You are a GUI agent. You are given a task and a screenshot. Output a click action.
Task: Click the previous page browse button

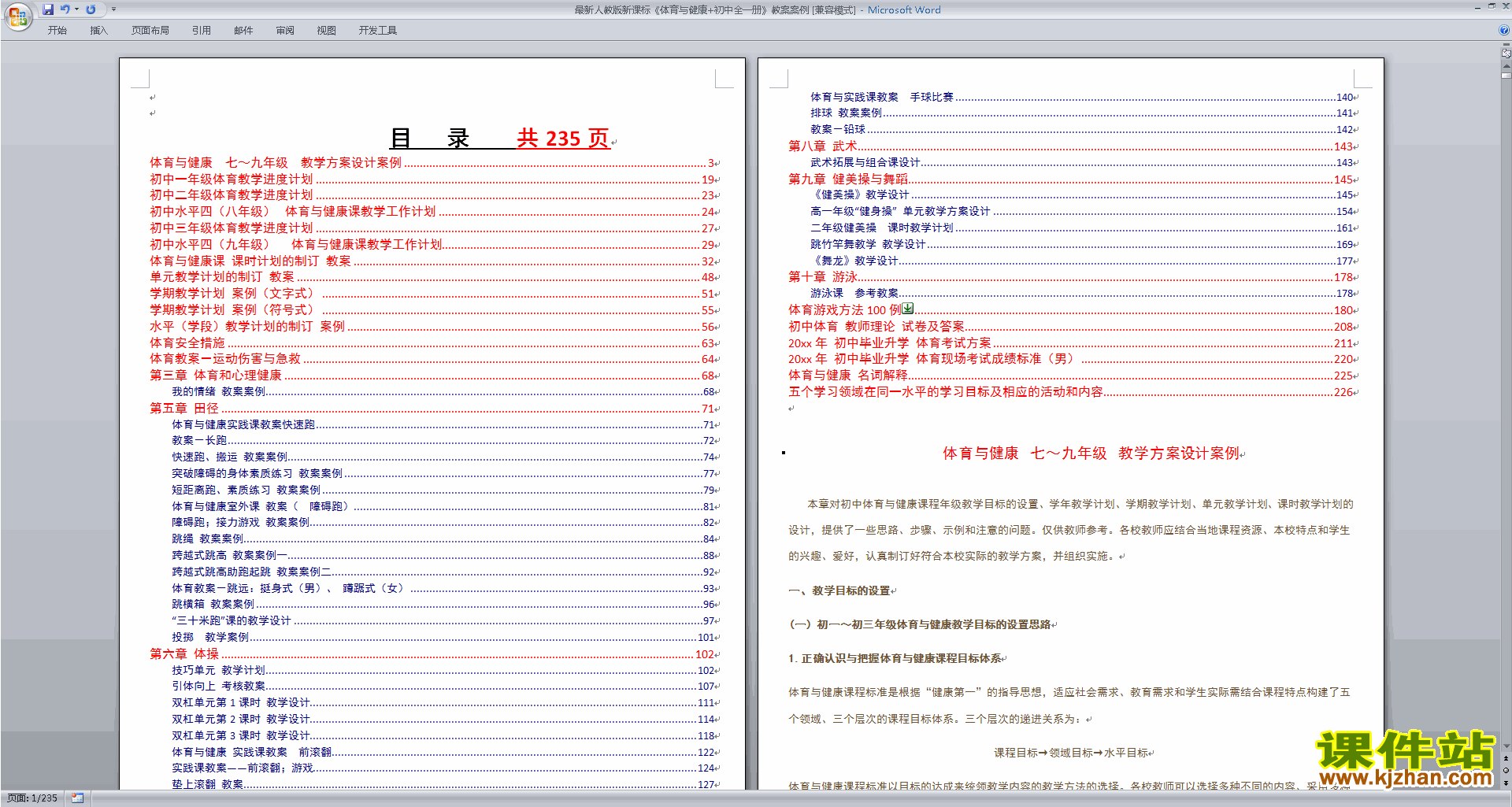1506,758
